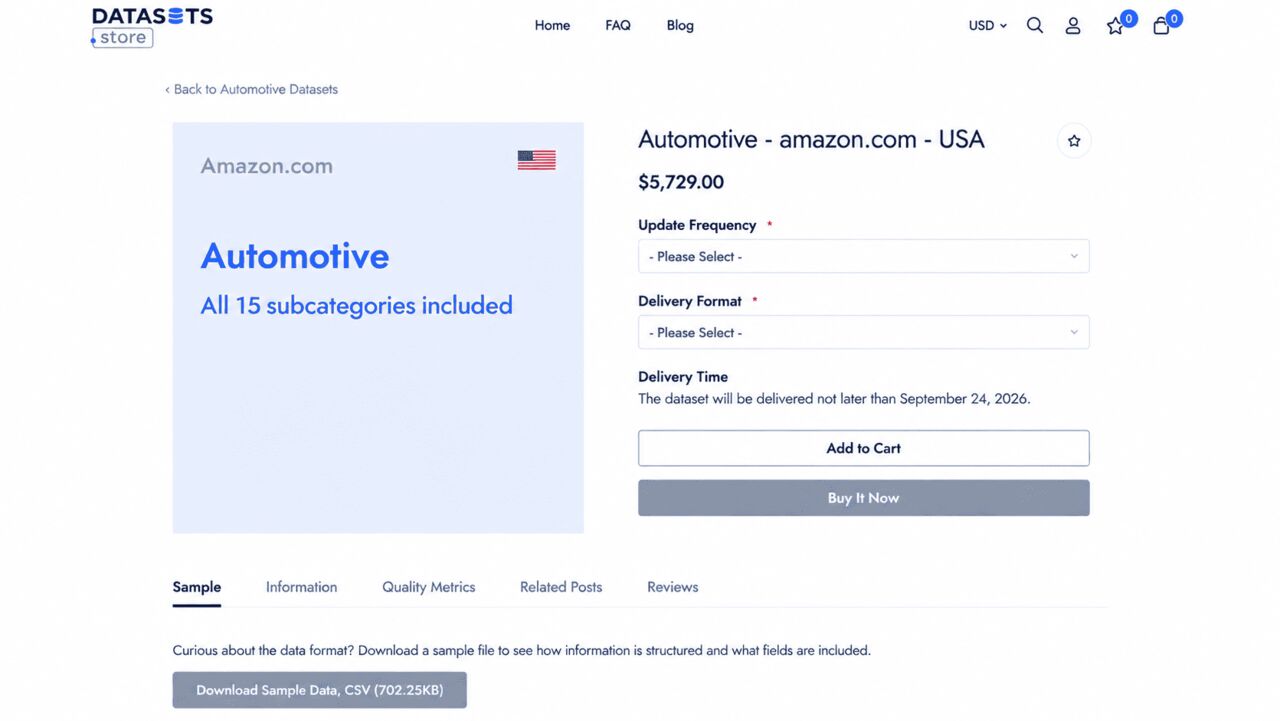This screenshot has width=1280, height=721.
Task: Select the $5,729.00 price text
Action: click(x=681, y=182)
